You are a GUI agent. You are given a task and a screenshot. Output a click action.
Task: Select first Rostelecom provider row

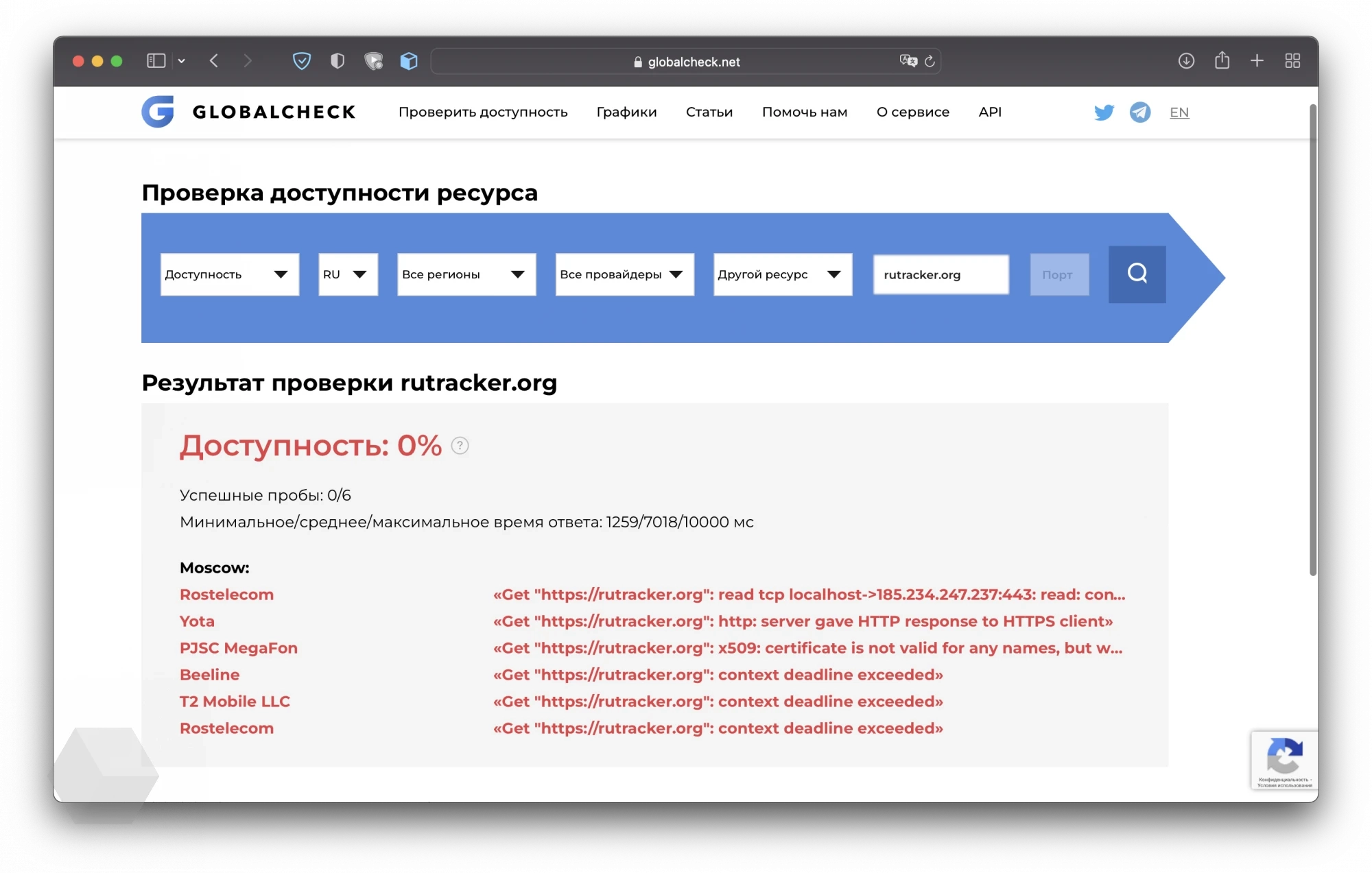coord(226,595)
